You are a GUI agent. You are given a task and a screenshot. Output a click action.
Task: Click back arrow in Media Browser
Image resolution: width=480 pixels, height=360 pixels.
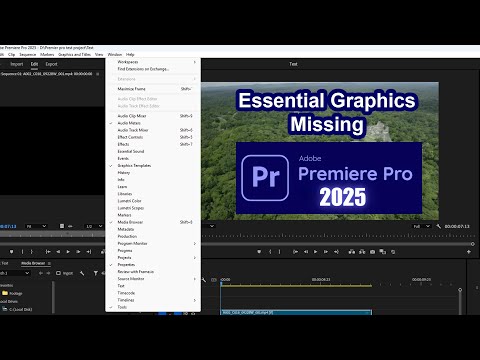pos(41,273)
